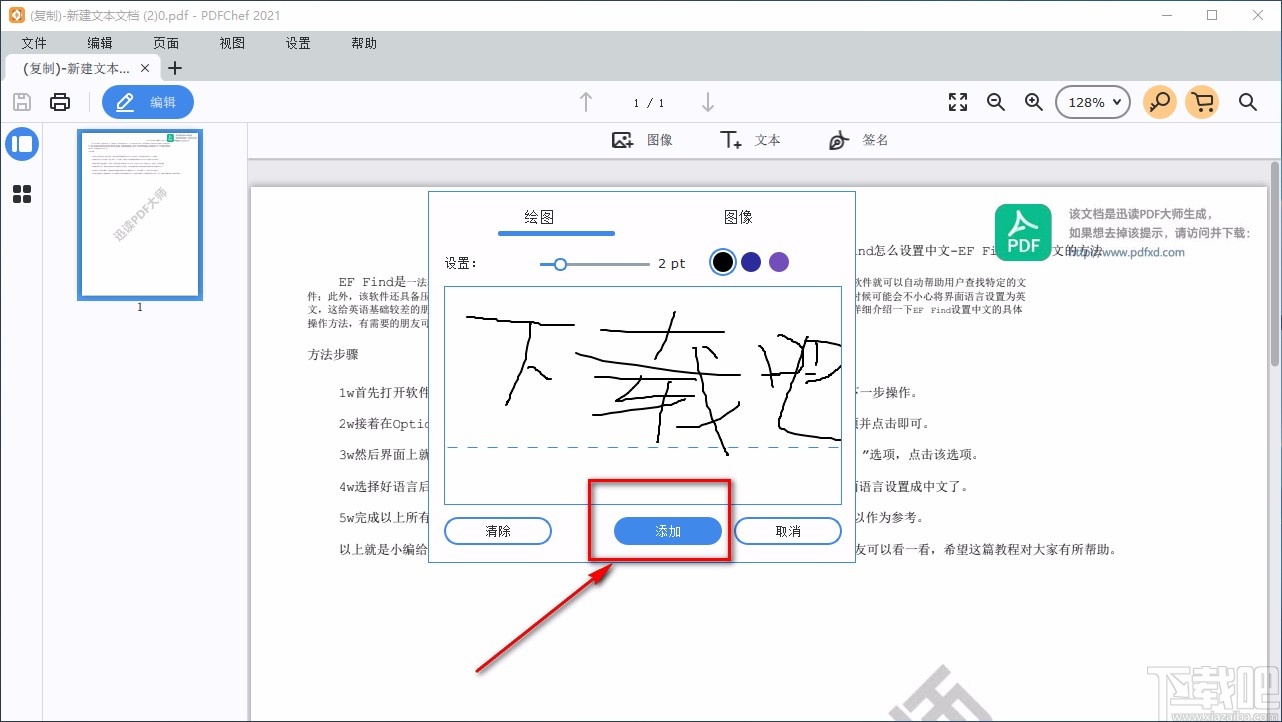Click the yellow search magnifier icon
Image resolution: width=1282 pixels, height=722 pixels.
(1159, 101)
